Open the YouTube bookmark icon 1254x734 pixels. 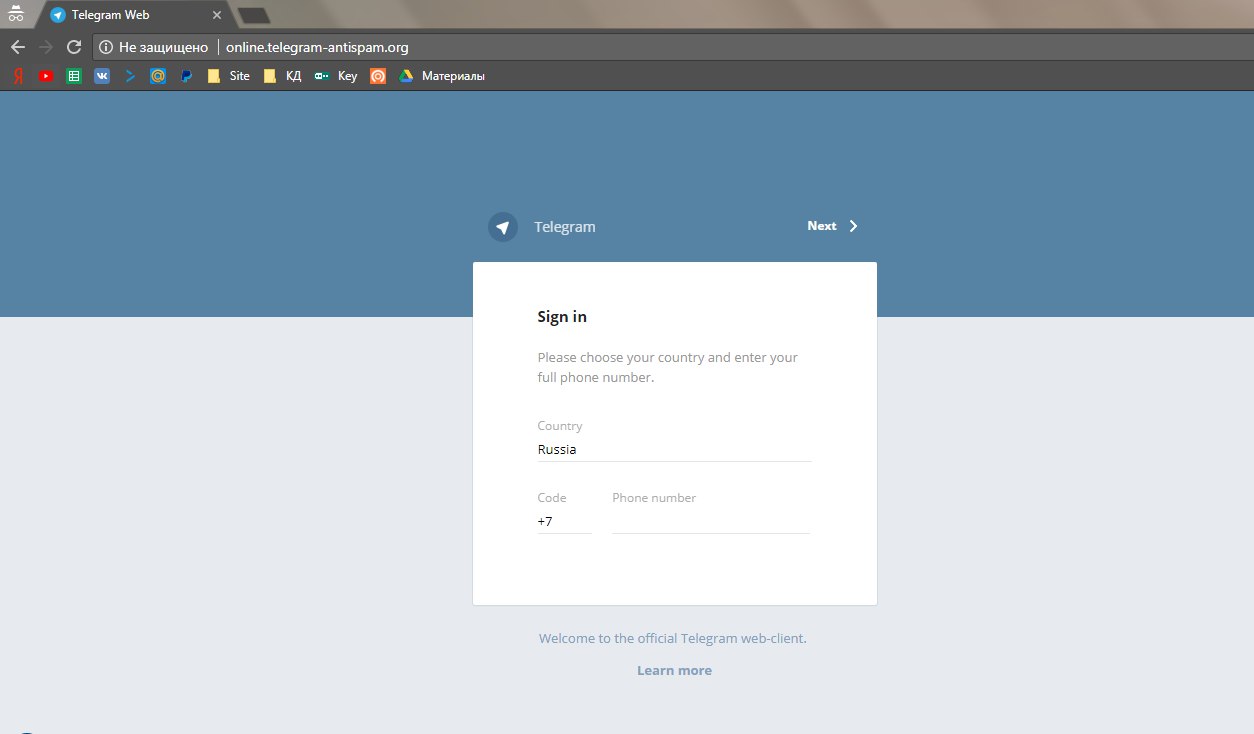[x=46, y=76]
